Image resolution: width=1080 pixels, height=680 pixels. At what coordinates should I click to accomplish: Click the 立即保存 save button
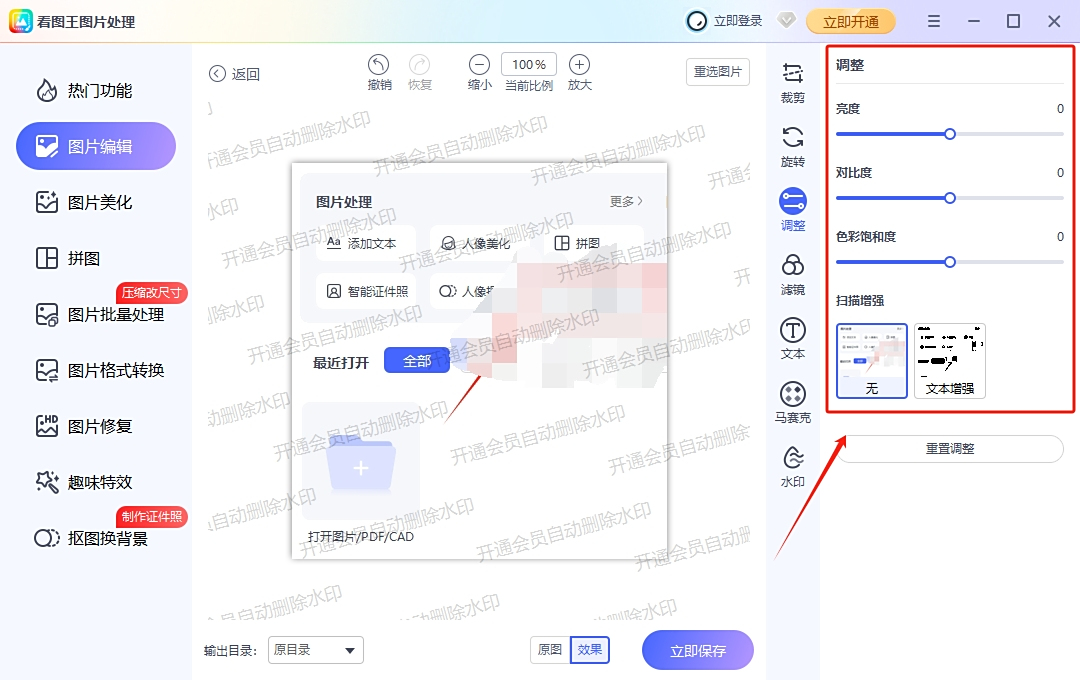(x=697, y=649)
